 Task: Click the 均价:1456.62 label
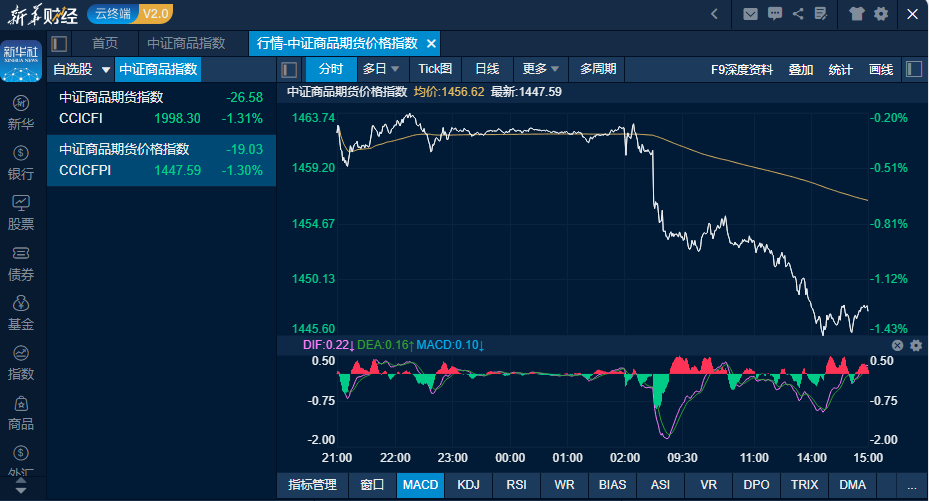click(449, 92)
